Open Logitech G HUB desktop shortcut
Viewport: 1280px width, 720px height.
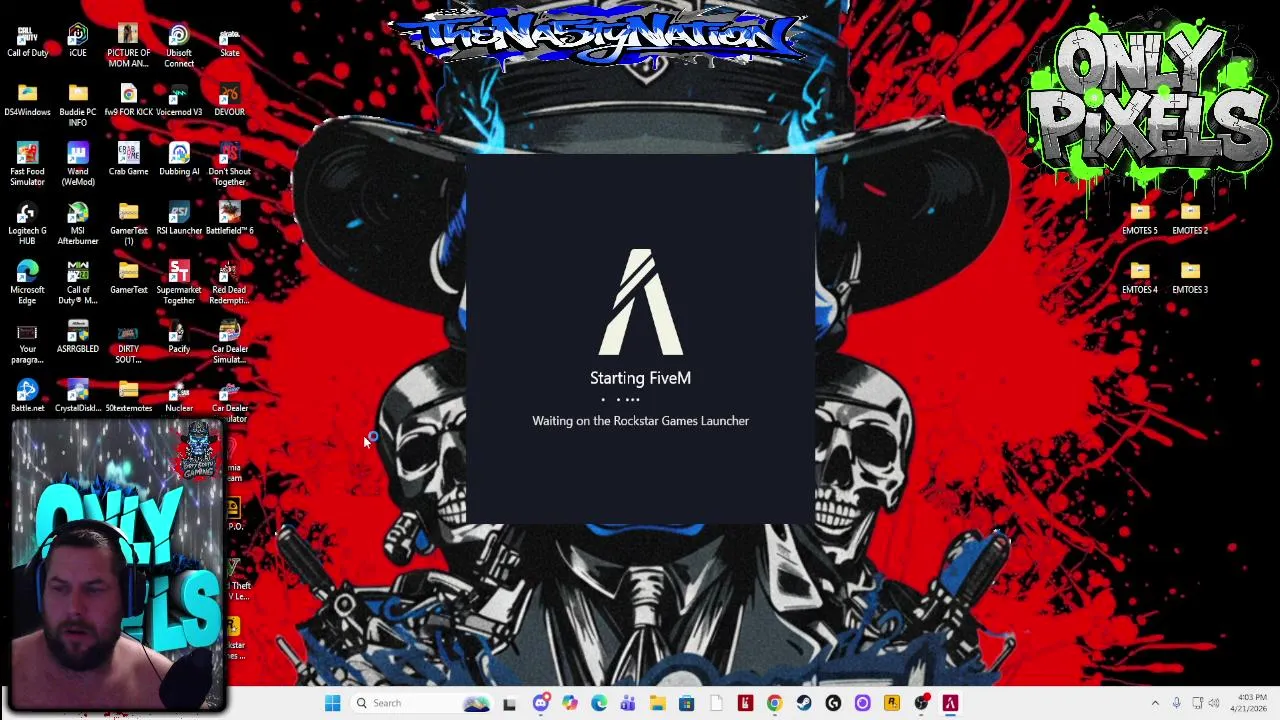[27, 223]
